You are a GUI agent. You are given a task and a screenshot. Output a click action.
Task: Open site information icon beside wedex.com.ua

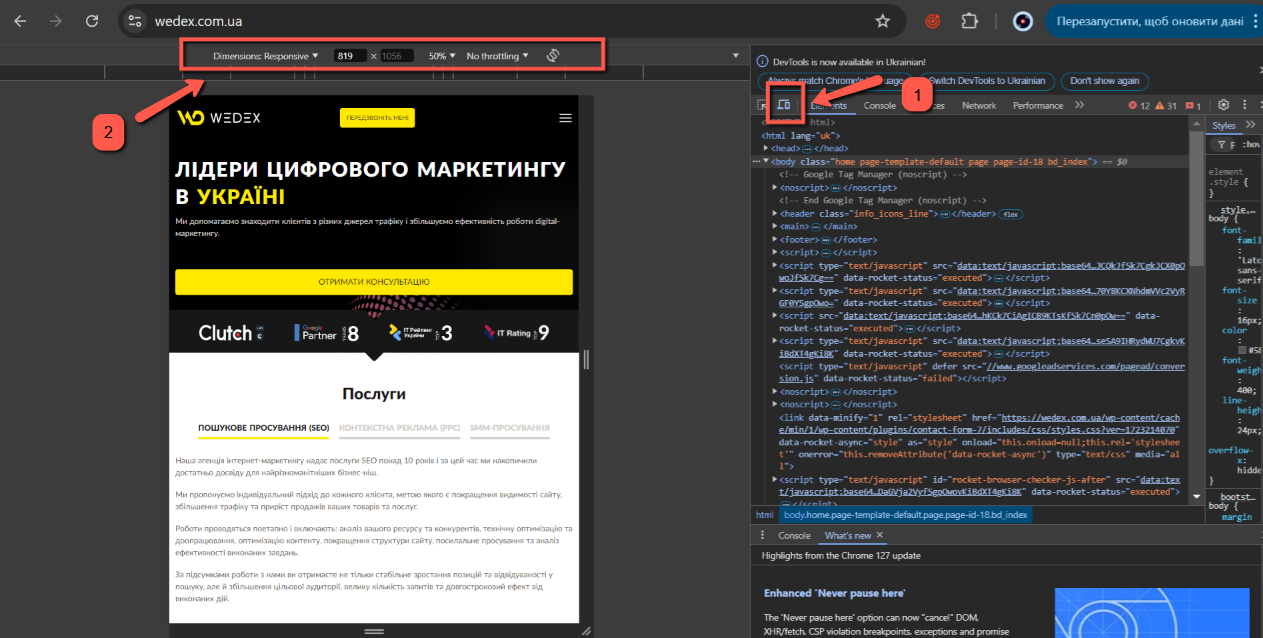[x=136, y=21]
